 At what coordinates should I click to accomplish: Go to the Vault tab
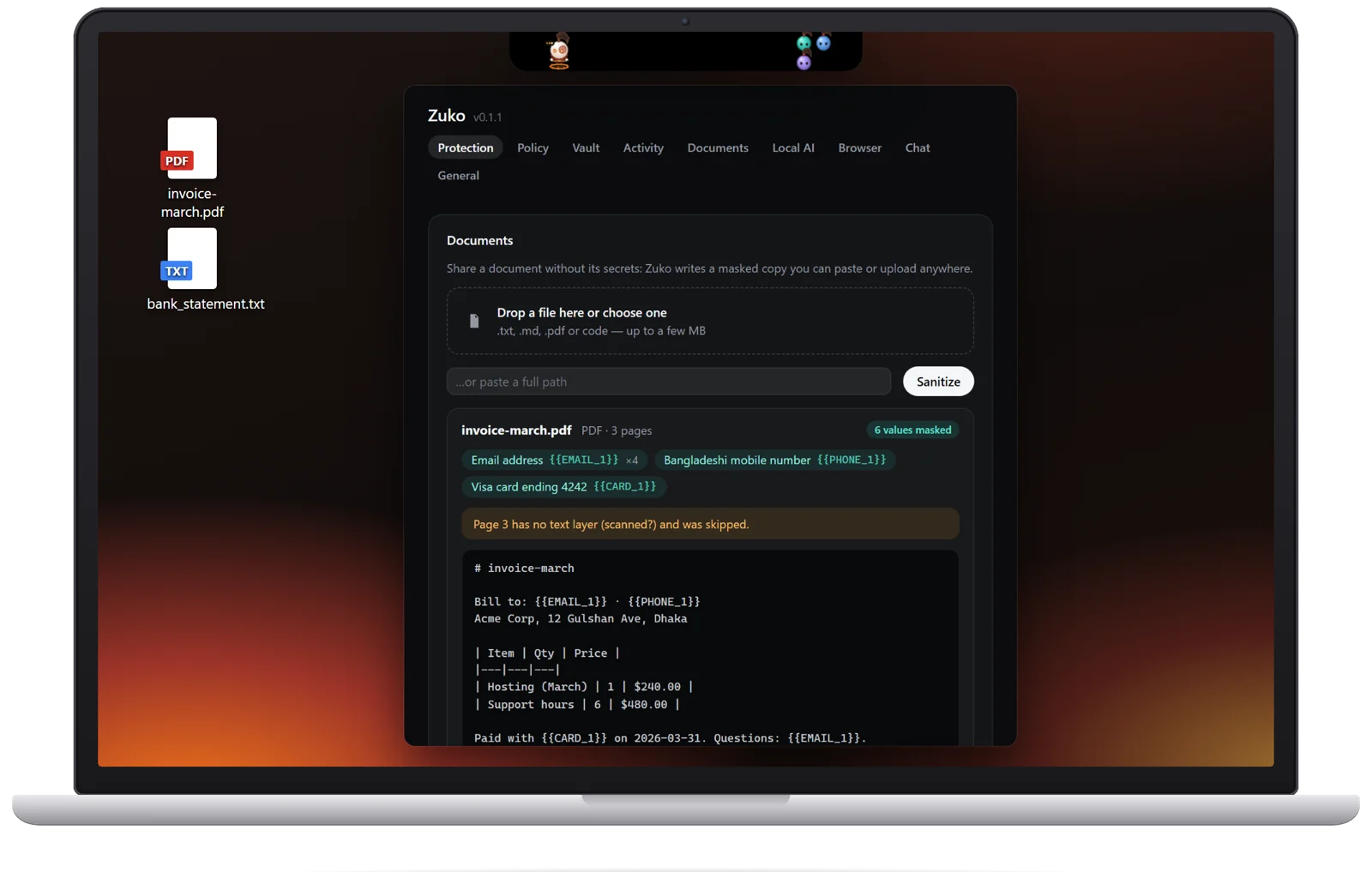[x=586, y=147]
